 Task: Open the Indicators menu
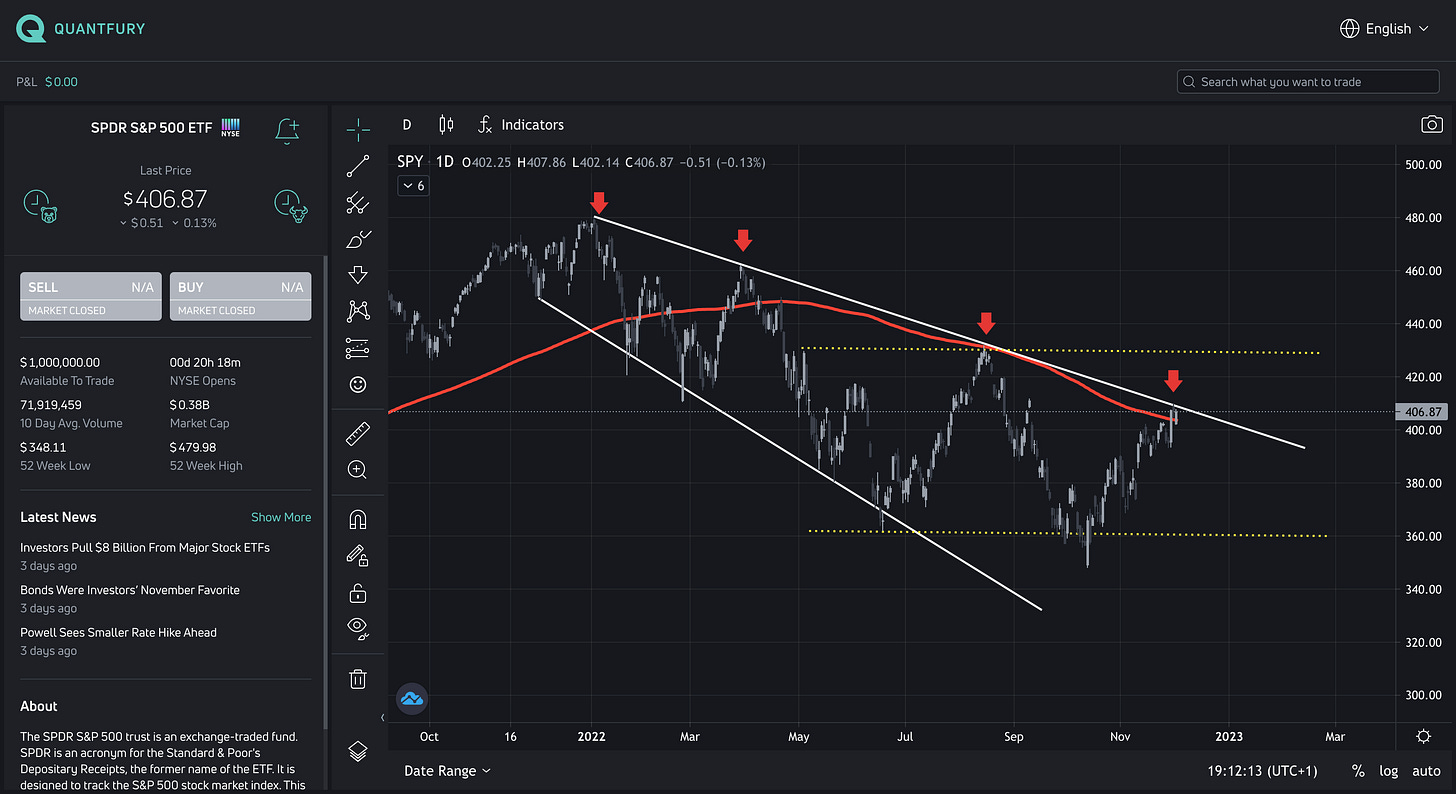coord(521,125)
